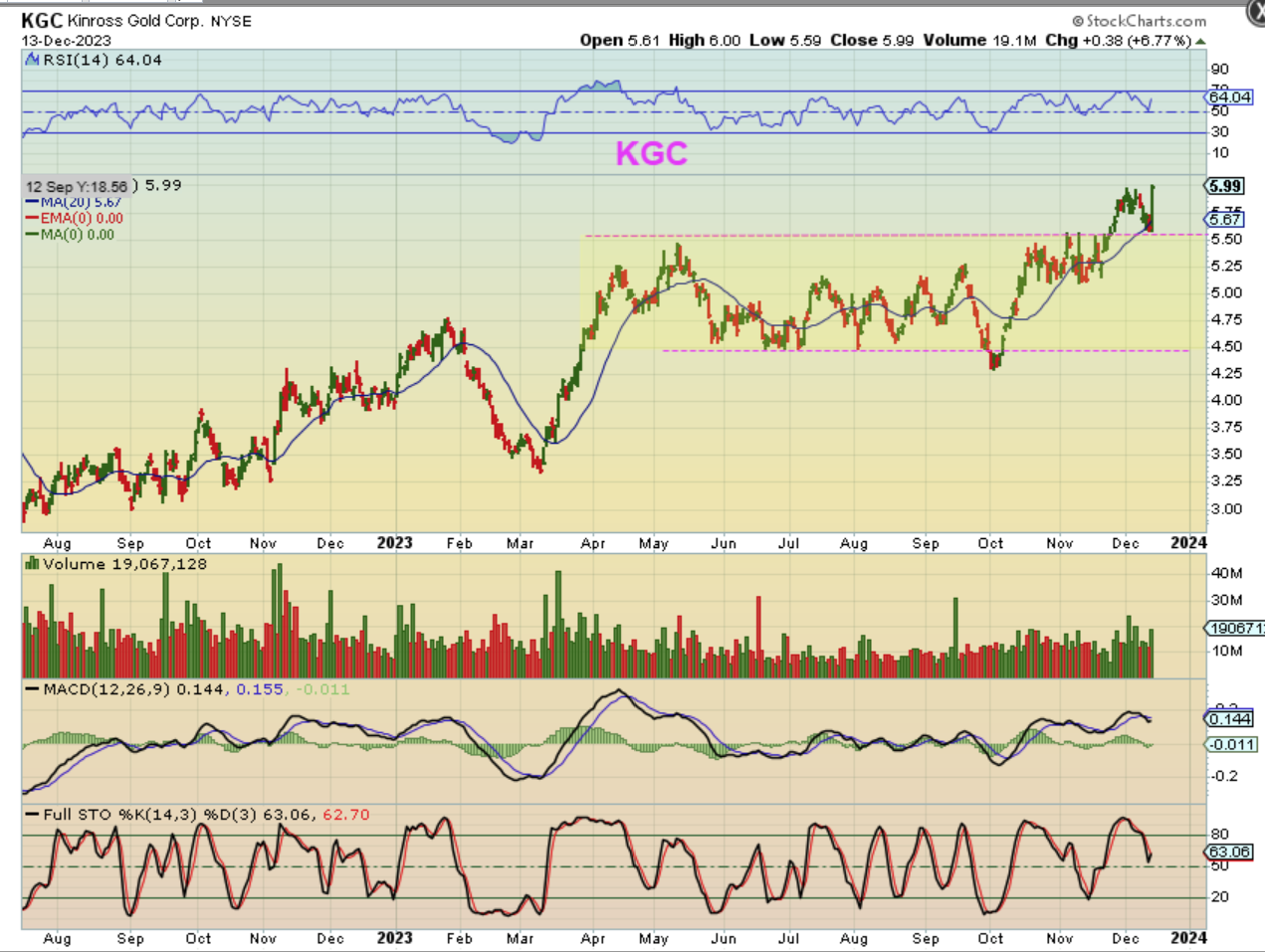The width and height of the screenshot is (1266, 952).
Task: Click the 13-Dec-2023 chart date
Action: pos(66,41)
